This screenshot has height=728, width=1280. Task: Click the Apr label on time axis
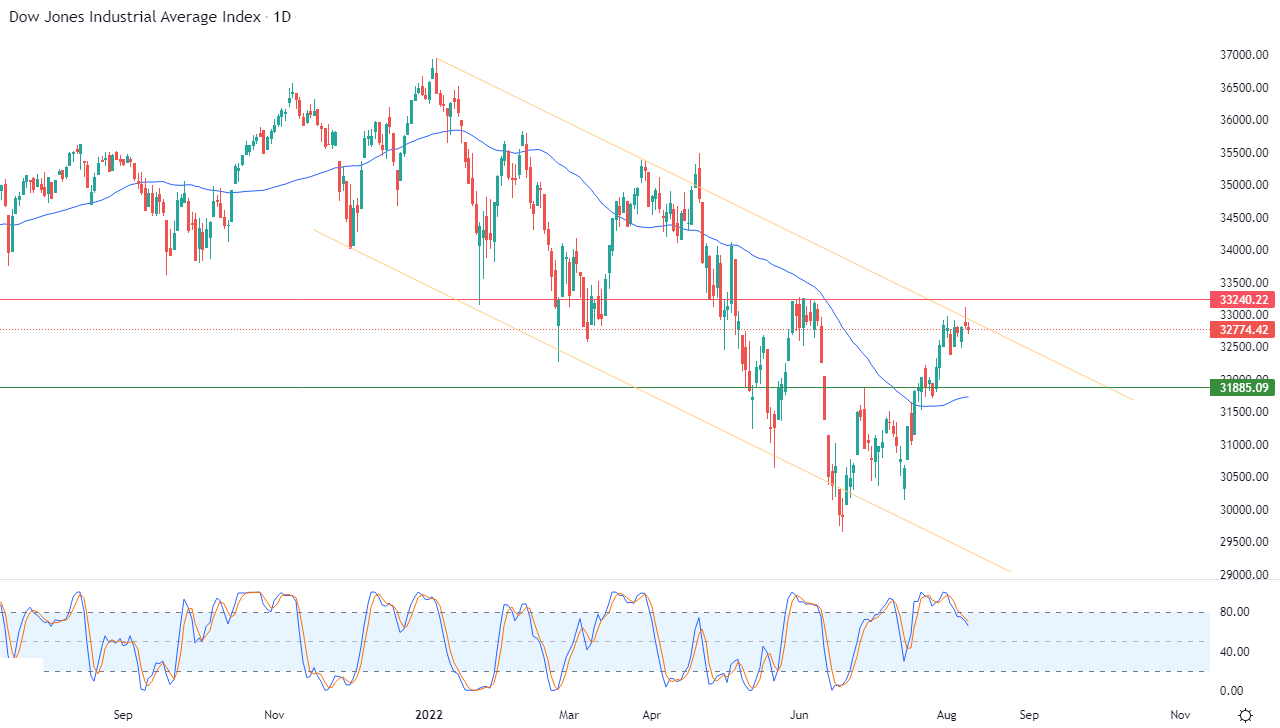coord(652,715)
